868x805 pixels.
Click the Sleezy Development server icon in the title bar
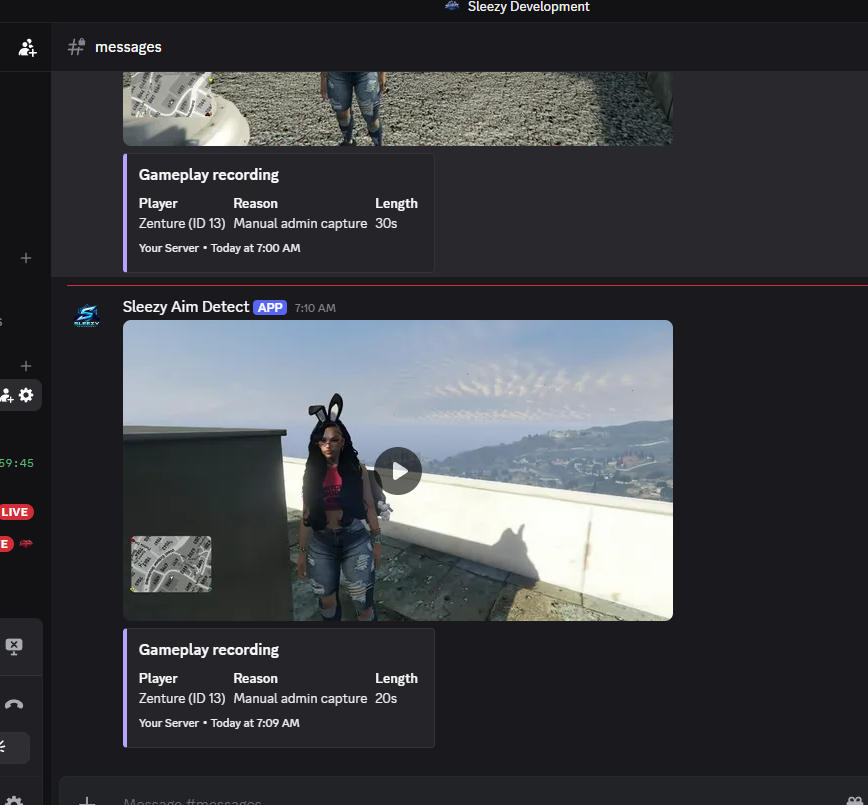coord(452,6)
